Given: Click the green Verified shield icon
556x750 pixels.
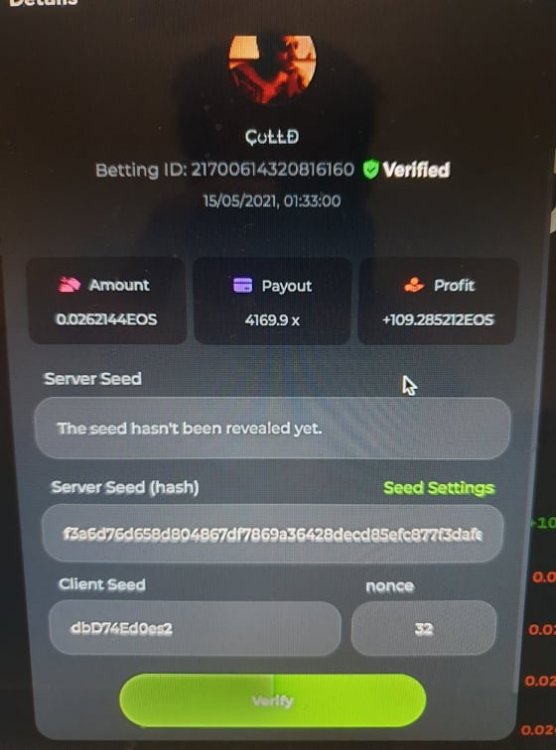Looking at the screenshot, I should [370, 169].
